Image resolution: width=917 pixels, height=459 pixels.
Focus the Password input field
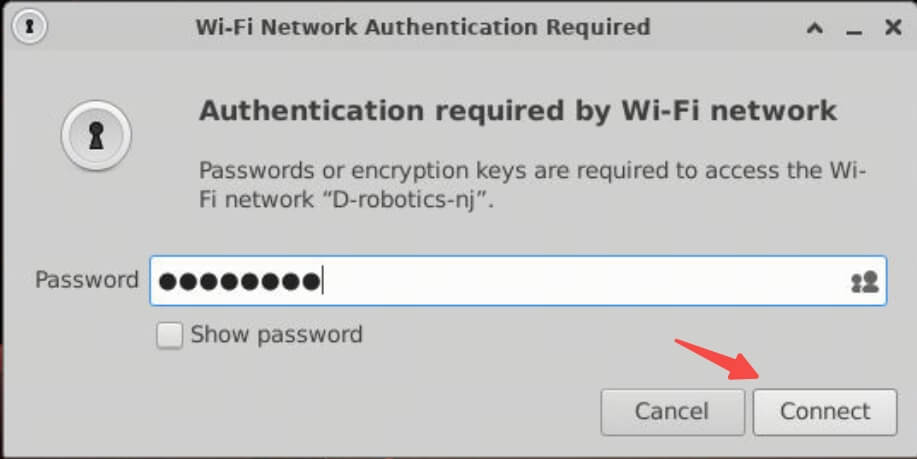(x=580, y=281)
